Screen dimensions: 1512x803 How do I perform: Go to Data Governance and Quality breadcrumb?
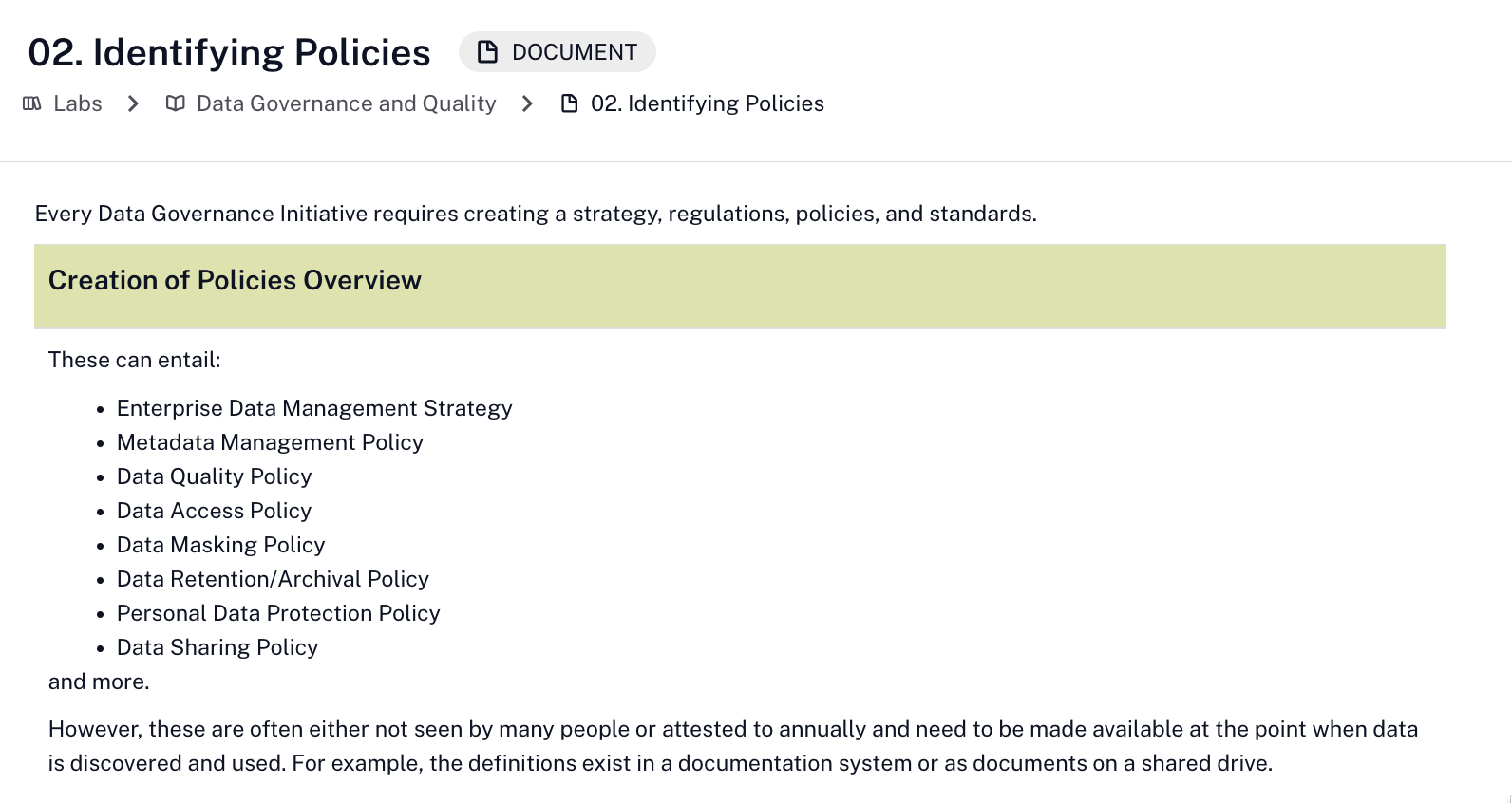pyautogui.click(x=346, y=103)
